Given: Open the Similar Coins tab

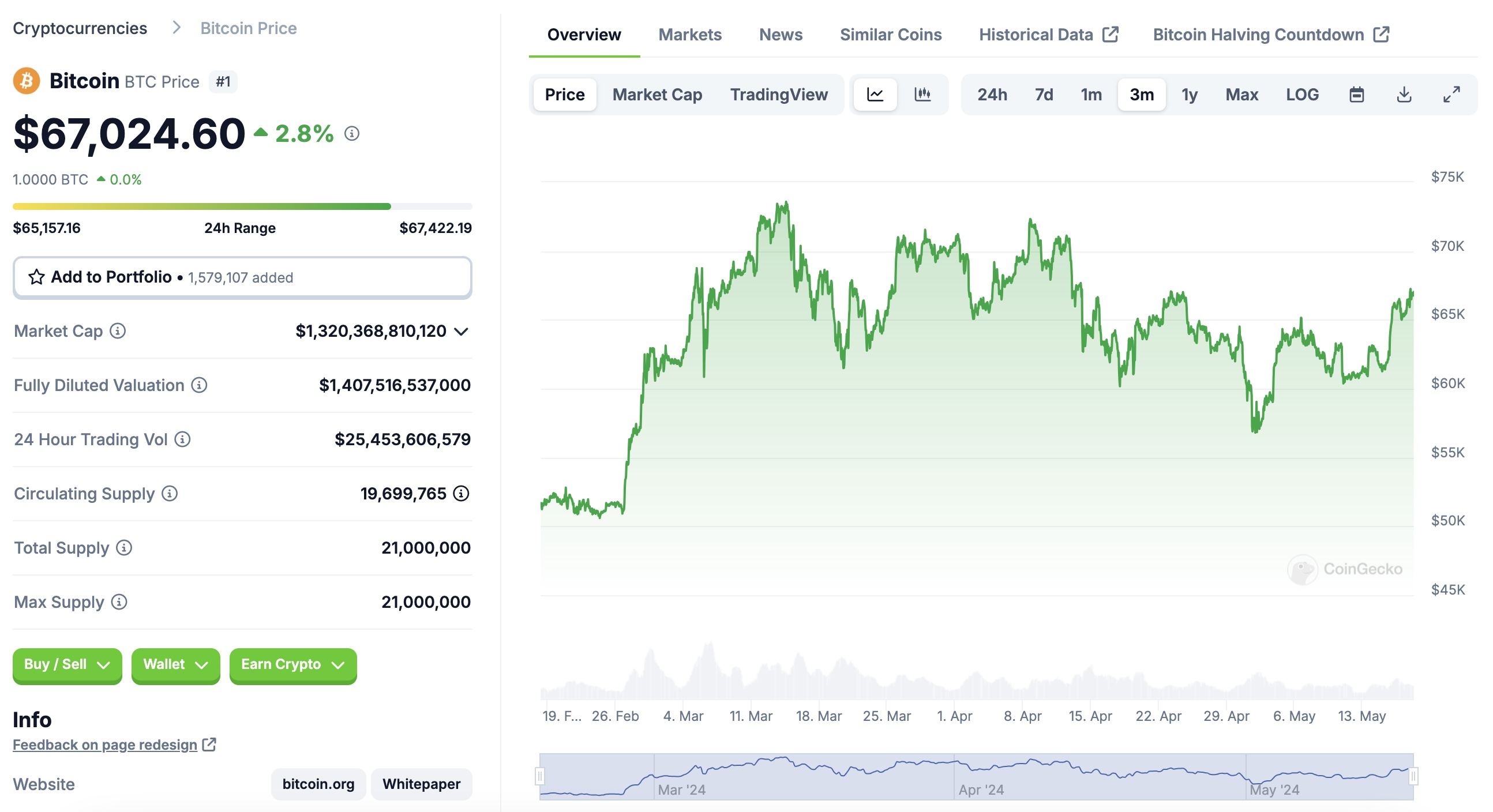Looking at the screenshot, I should (x=891, y=35).
